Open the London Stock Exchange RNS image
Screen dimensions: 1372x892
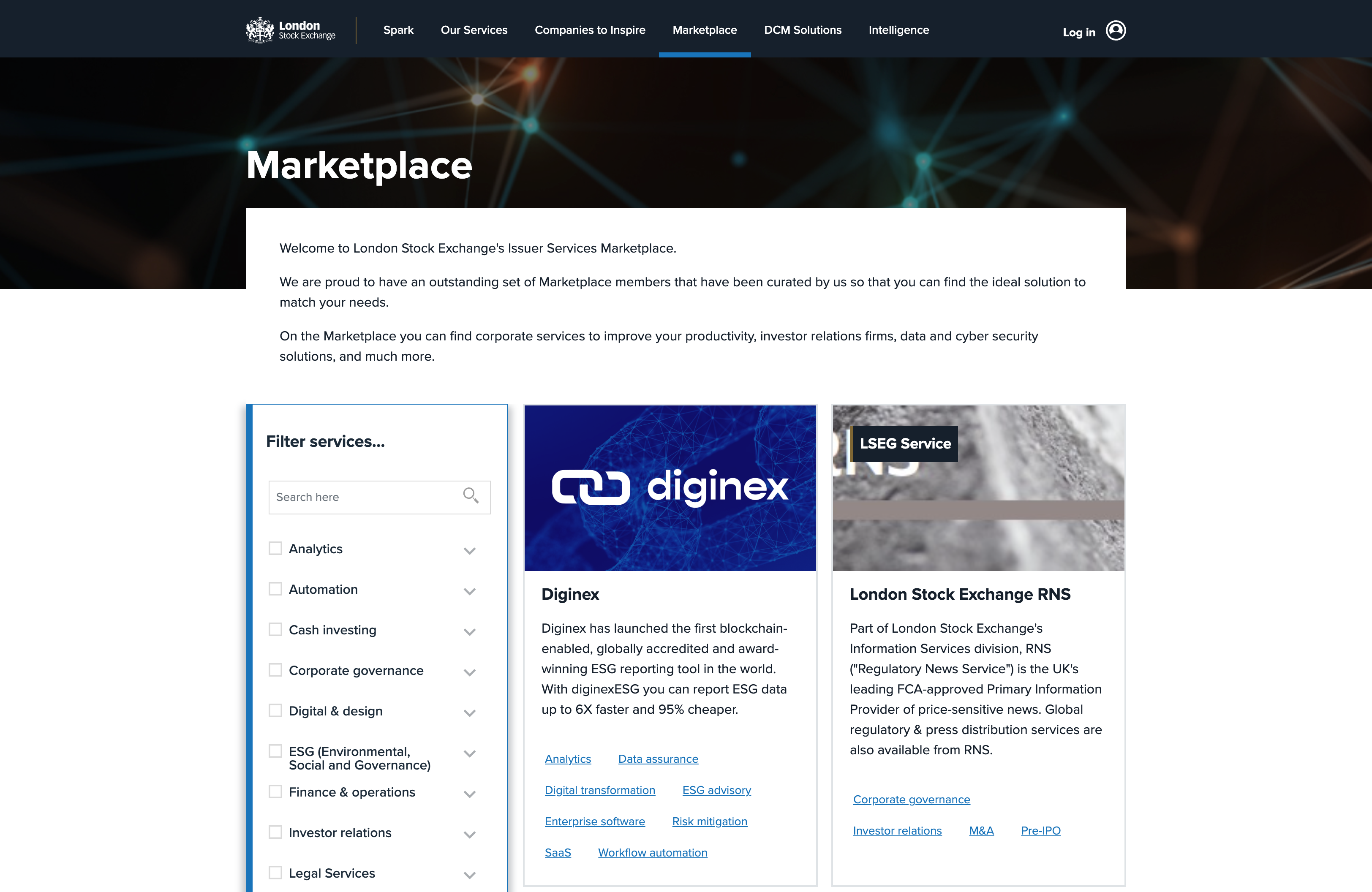(978, 487)
